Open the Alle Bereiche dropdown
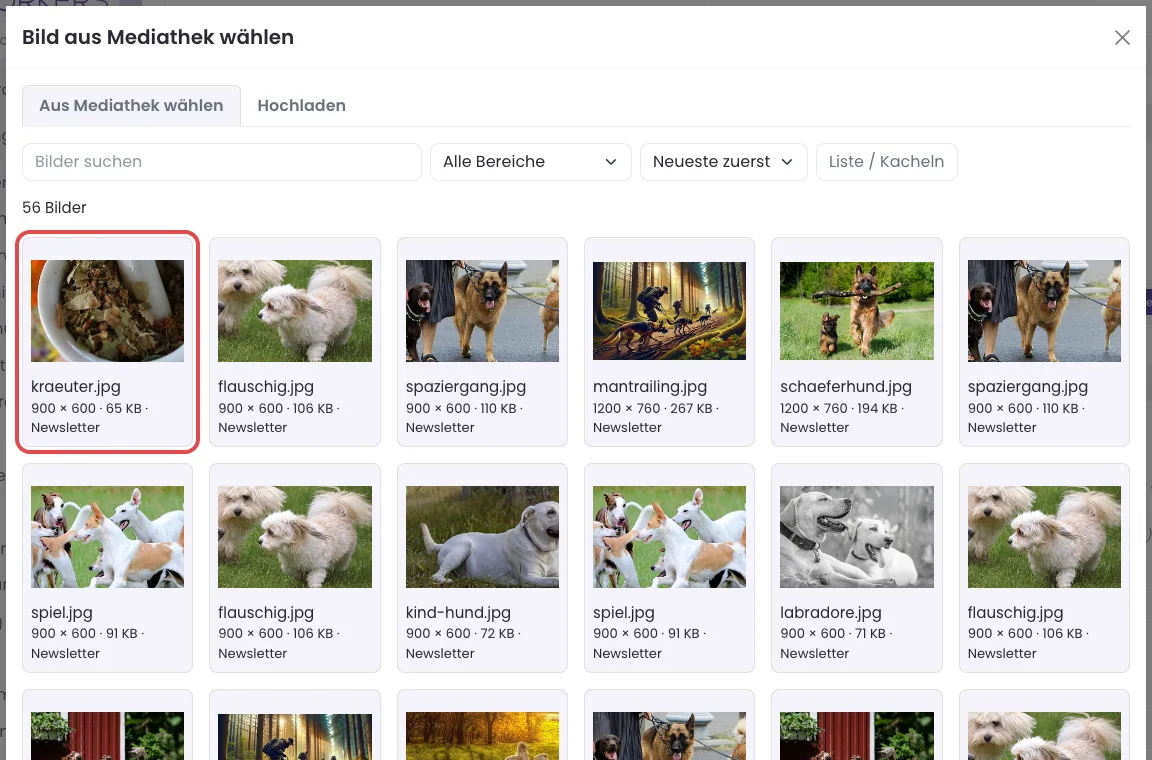The width and height of the screenshot is (1152, 760). click(530, 162)
